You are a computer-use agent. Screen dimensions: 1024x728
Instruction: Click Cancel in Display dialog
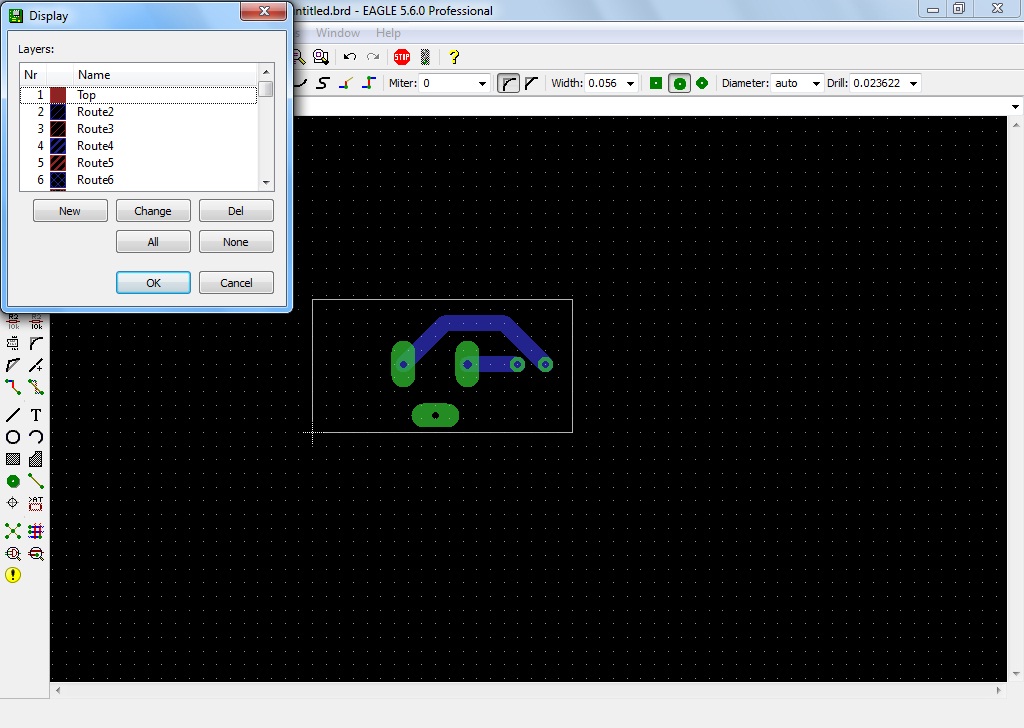tap(236, 283)
